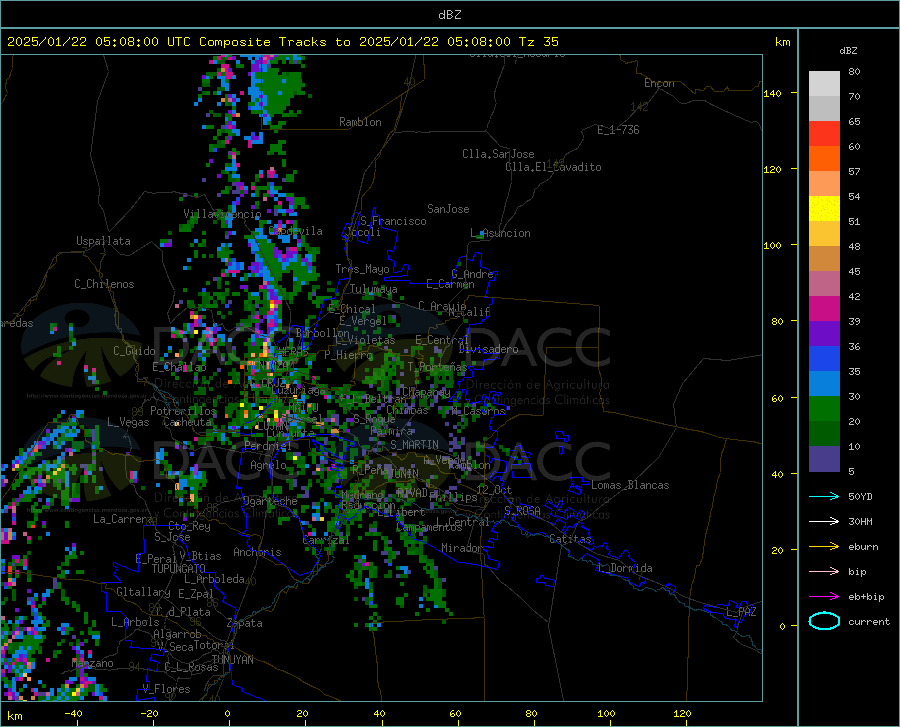Click the 'C_Guido' map label
This screenshot has width=900, height=727.
point(134,351)
